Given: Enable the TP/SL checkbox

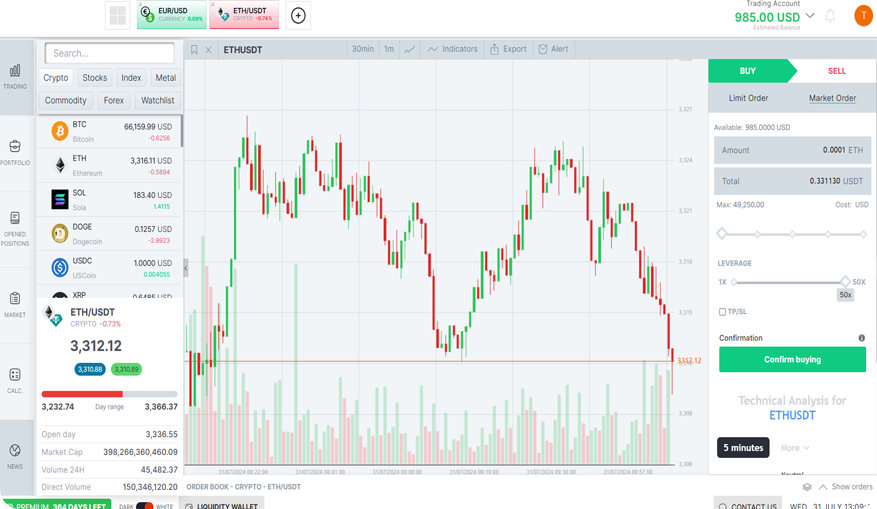Looking at the screenshot, I should point(722,312).
